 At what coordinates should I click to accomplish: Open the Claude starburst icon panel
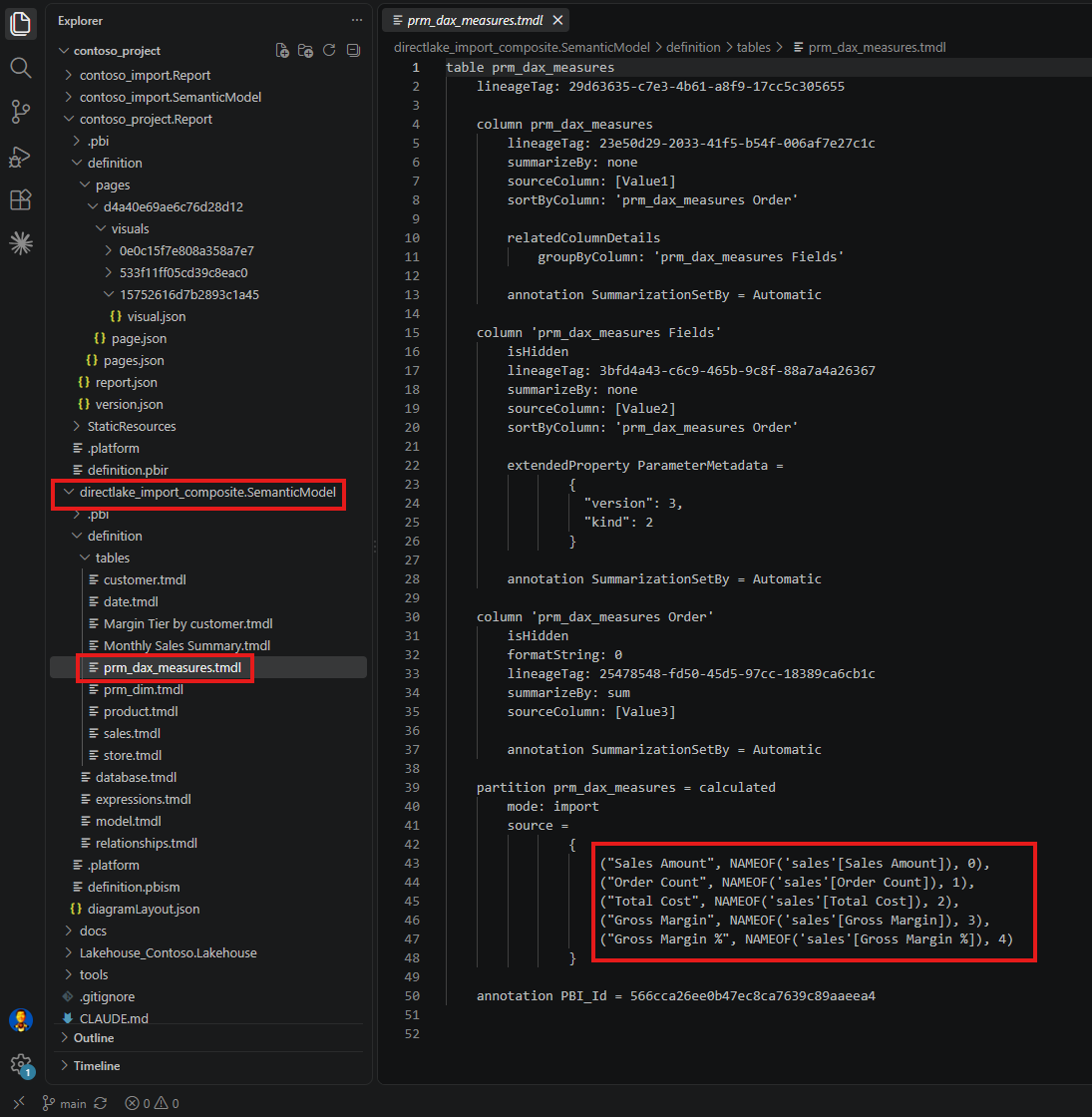[x=21, y=243]
